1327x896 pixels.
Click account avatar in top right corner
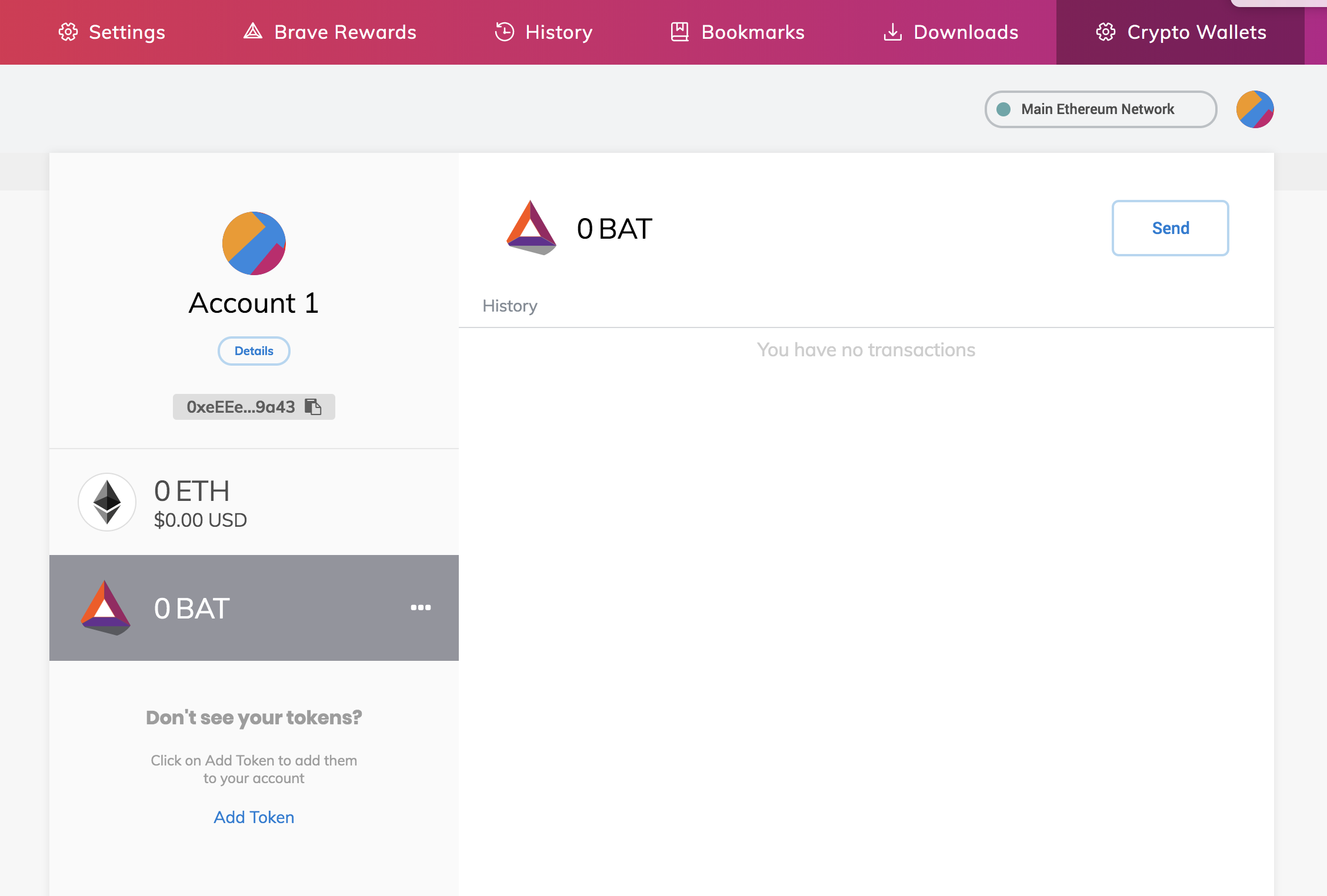[1255, 109]
